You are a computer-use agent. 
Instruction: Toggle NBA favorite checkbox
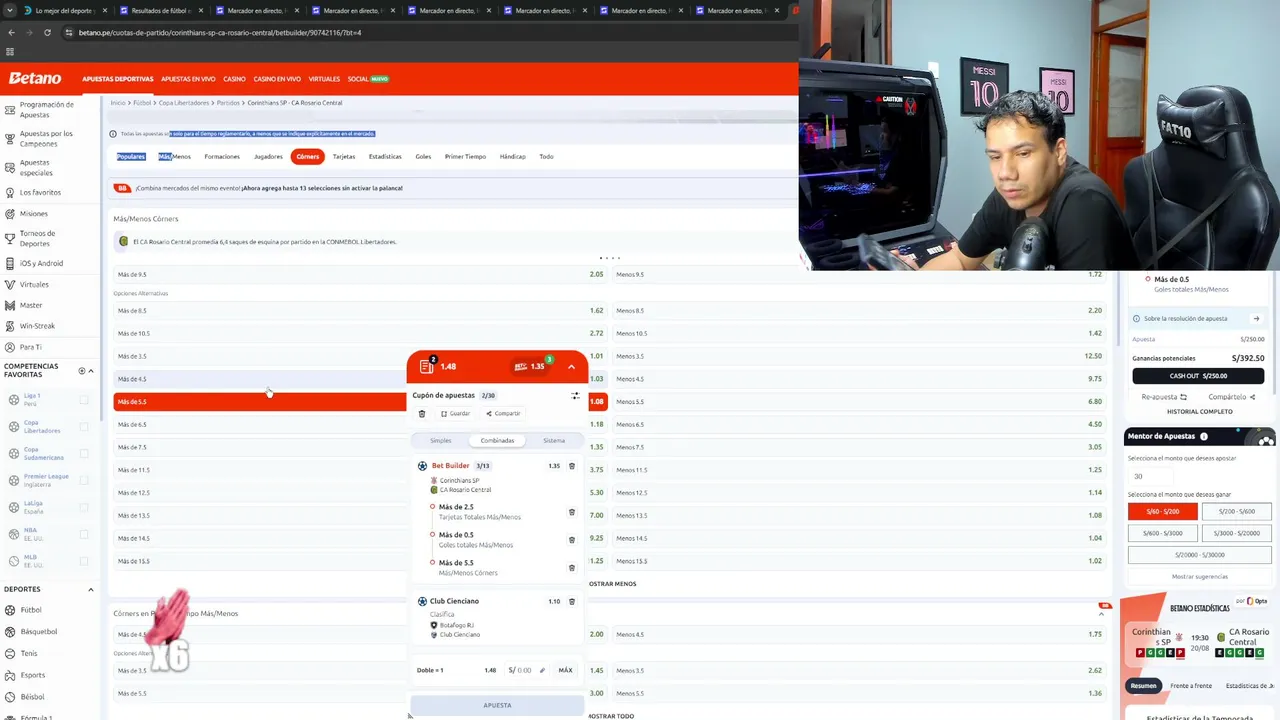tap(84, 534)
